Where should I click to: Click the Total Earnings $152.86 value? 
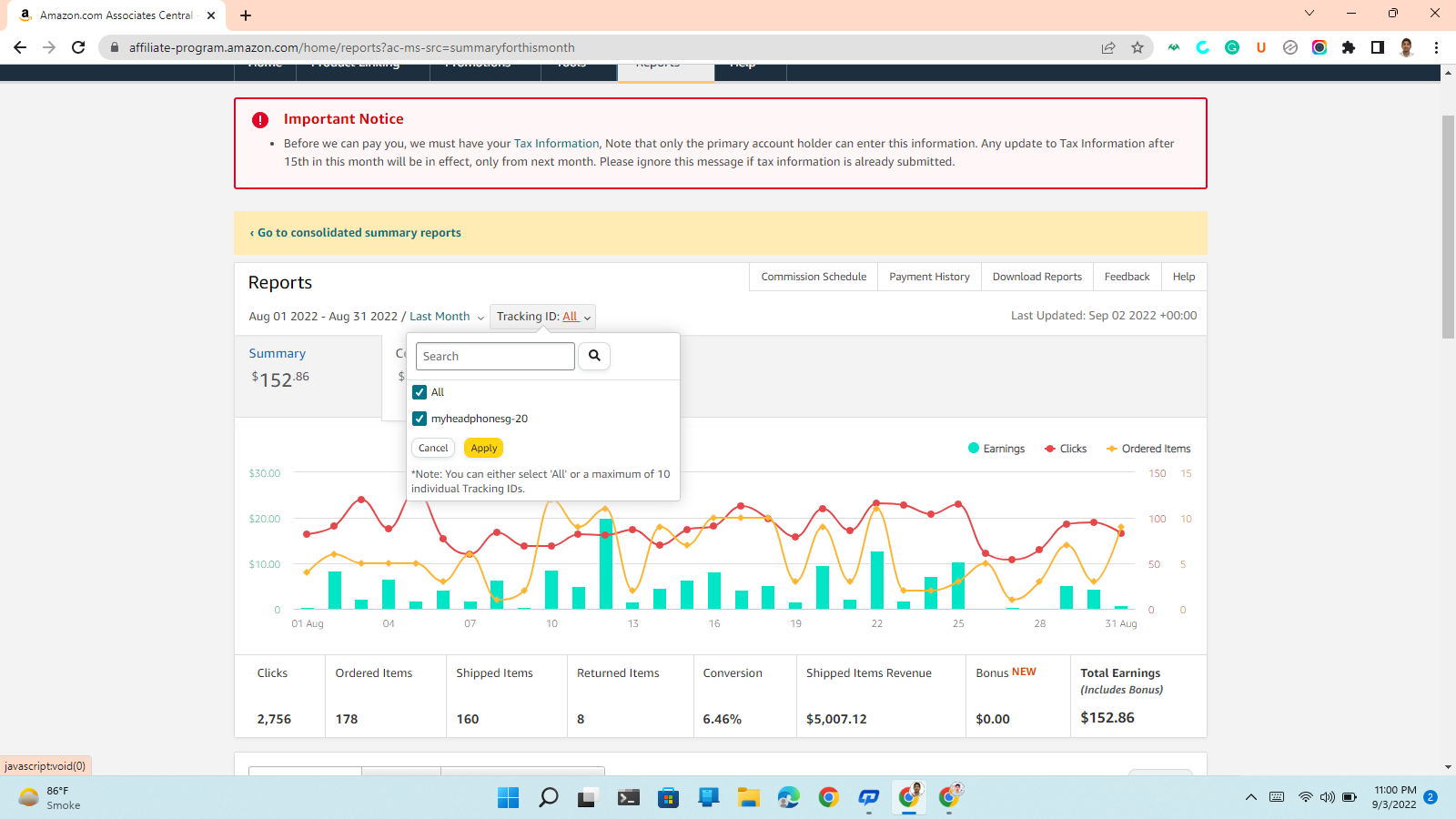[x=1107, y=718]
